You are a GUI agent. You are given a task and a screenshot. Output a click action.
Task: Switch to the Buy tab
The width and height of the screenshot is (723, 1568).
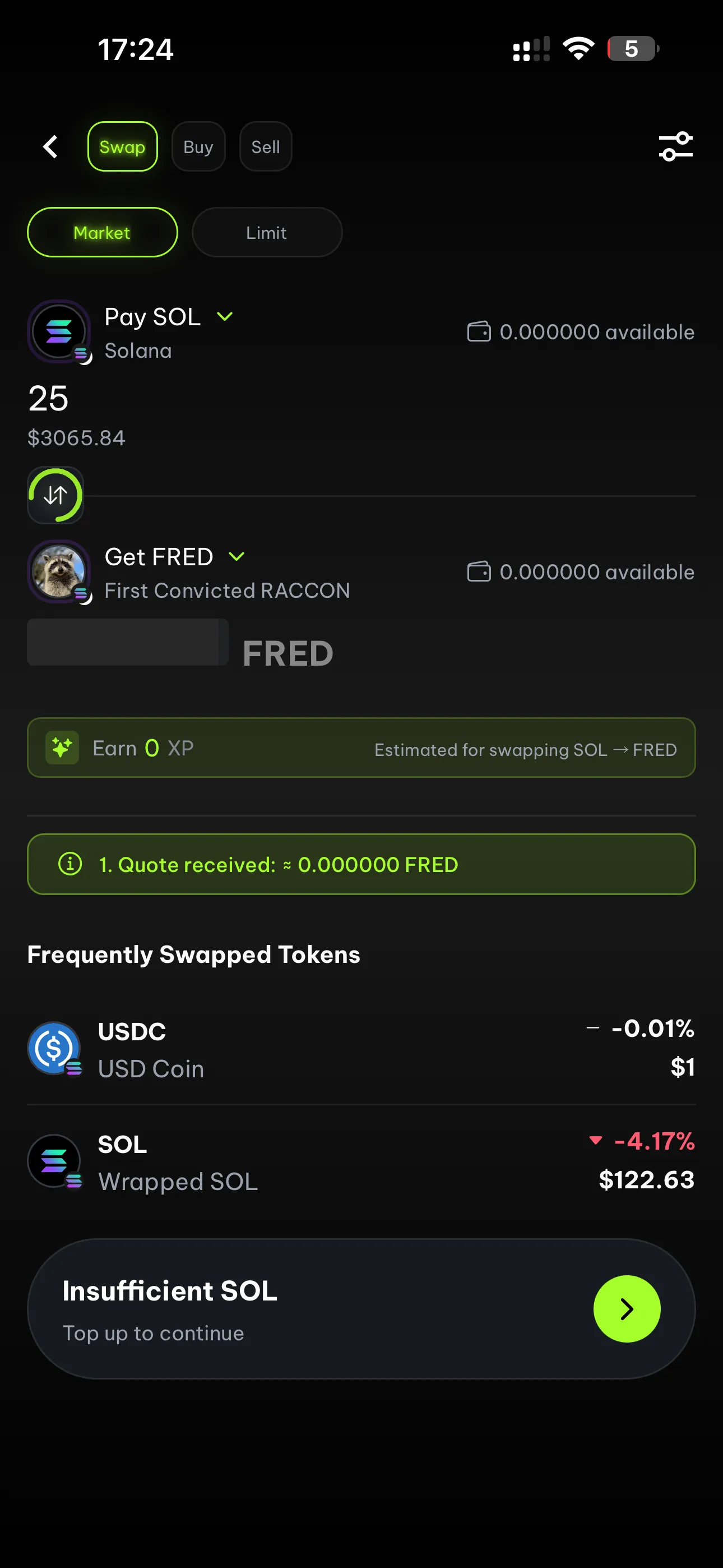click(198, 147)
